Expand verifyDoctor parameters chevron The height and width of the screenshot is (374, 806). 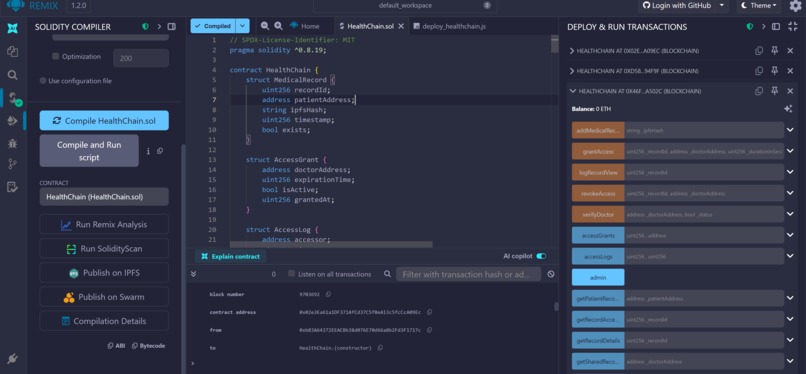click(790, 214)
